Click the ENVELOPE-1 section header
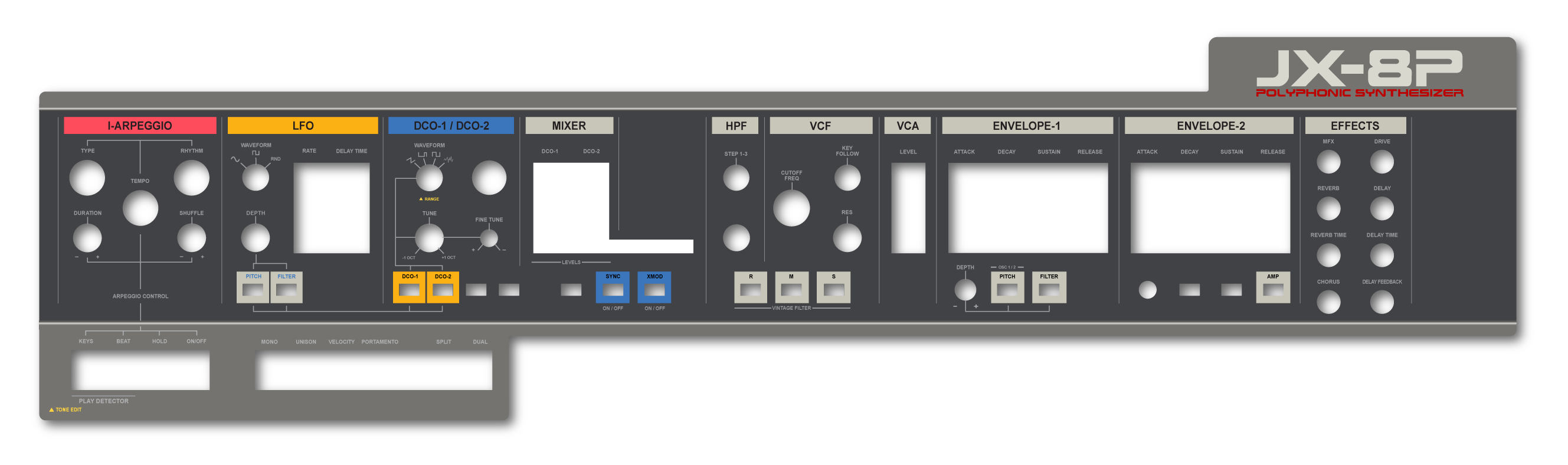Image resolution: width=1568 pixels, height=465 pixels. click(1027, 125)
